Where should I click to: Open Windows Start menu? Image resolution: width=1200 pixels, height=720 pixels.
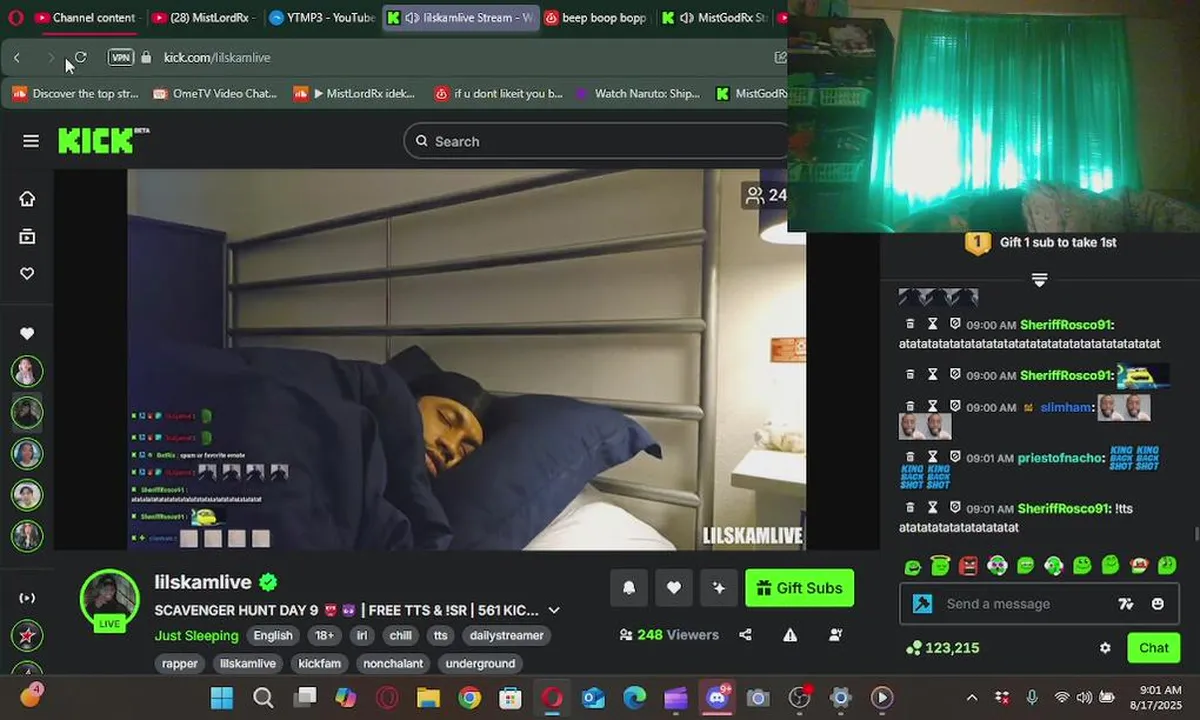point(221,697)
